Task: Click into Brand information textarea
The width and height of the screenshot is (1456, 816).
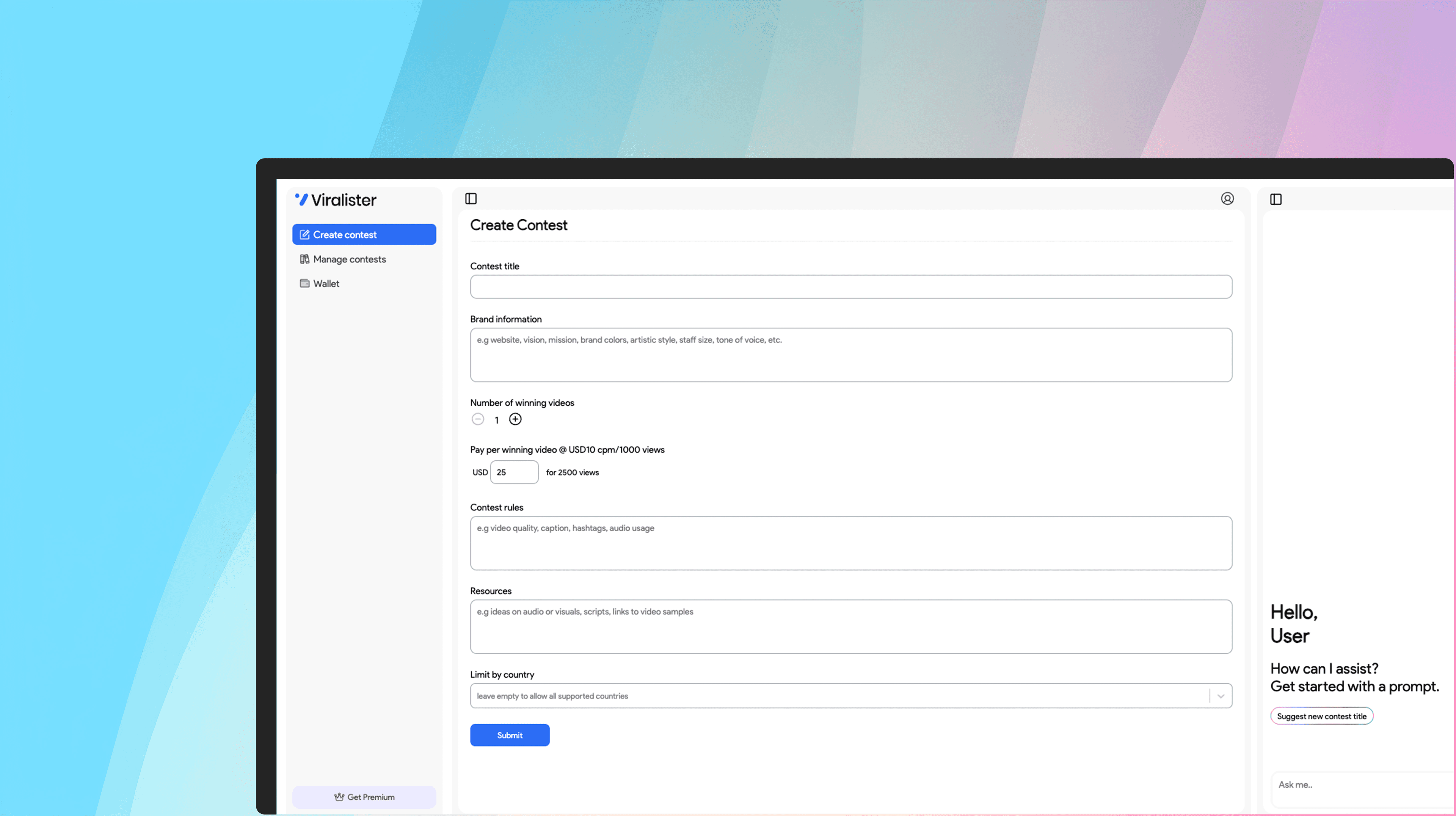Action: [850, 355]
